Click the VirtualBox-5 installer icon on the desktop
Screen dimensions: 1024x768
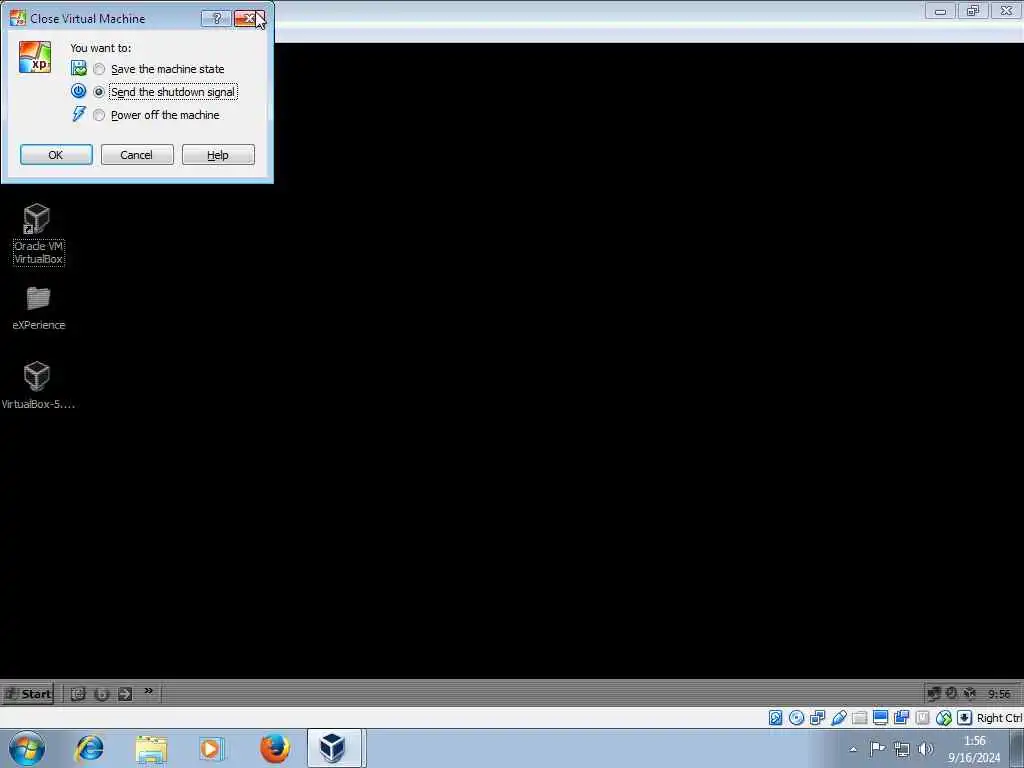[x=38, y=385]
